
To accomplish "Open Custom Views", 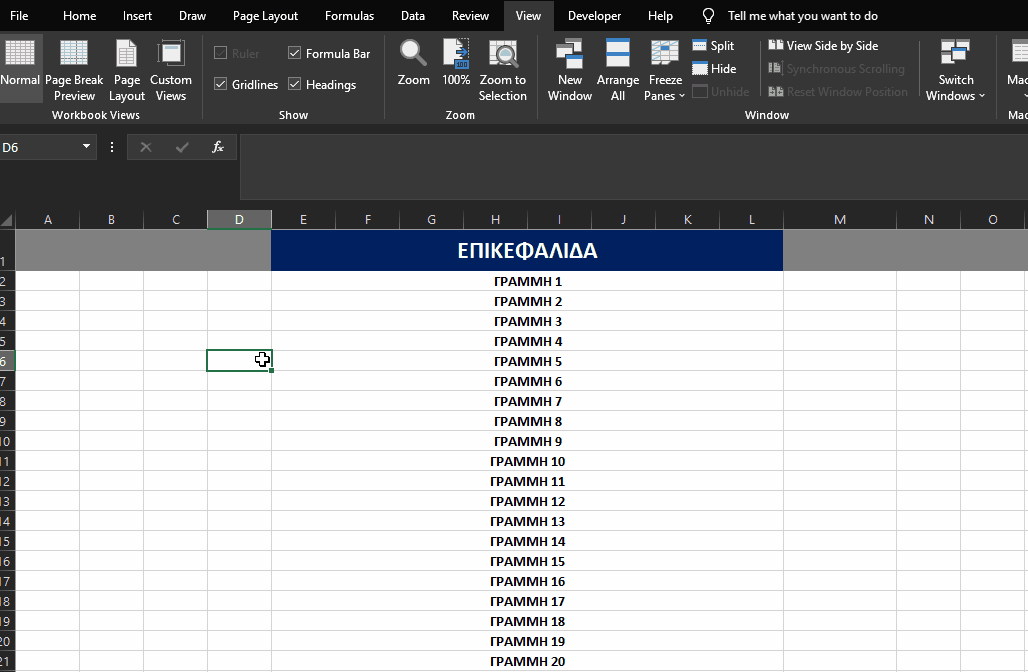I will point(170,68).
